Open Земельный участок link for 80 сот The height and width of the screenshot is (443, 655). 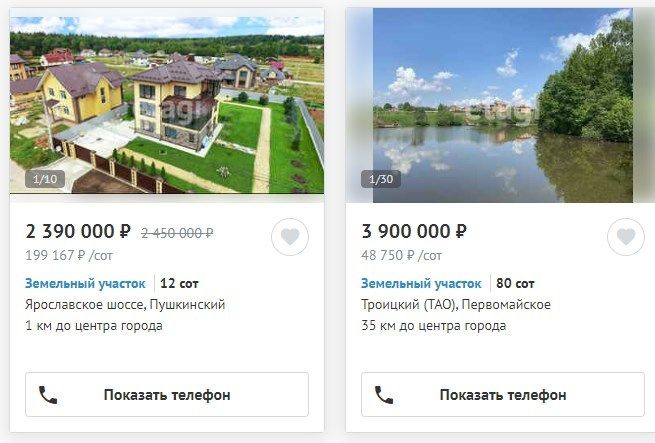click(421, 283)
